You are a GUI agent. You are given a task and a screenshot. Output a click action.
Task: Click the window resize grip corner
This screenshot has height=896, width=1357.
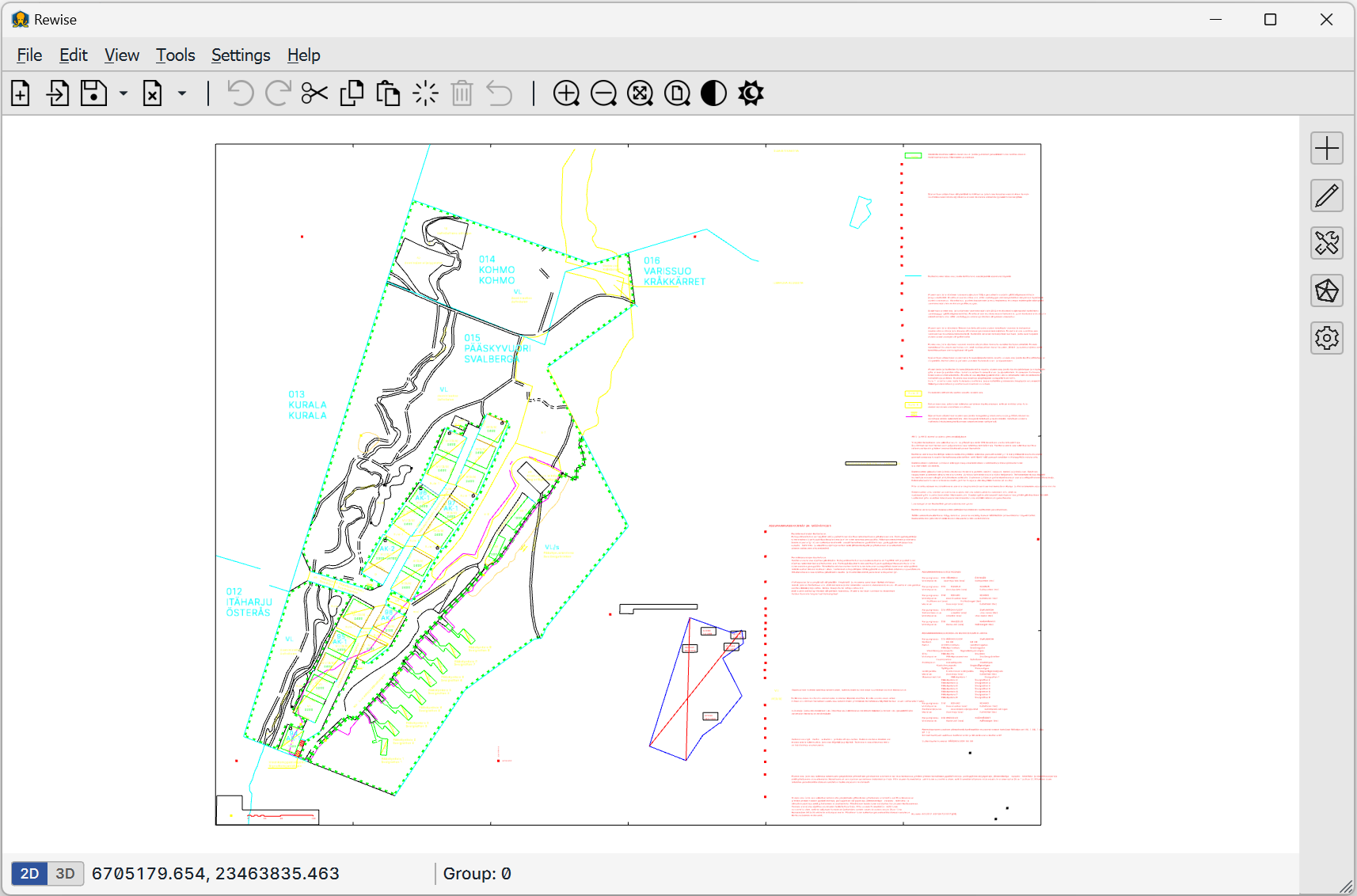point(1346,886)
